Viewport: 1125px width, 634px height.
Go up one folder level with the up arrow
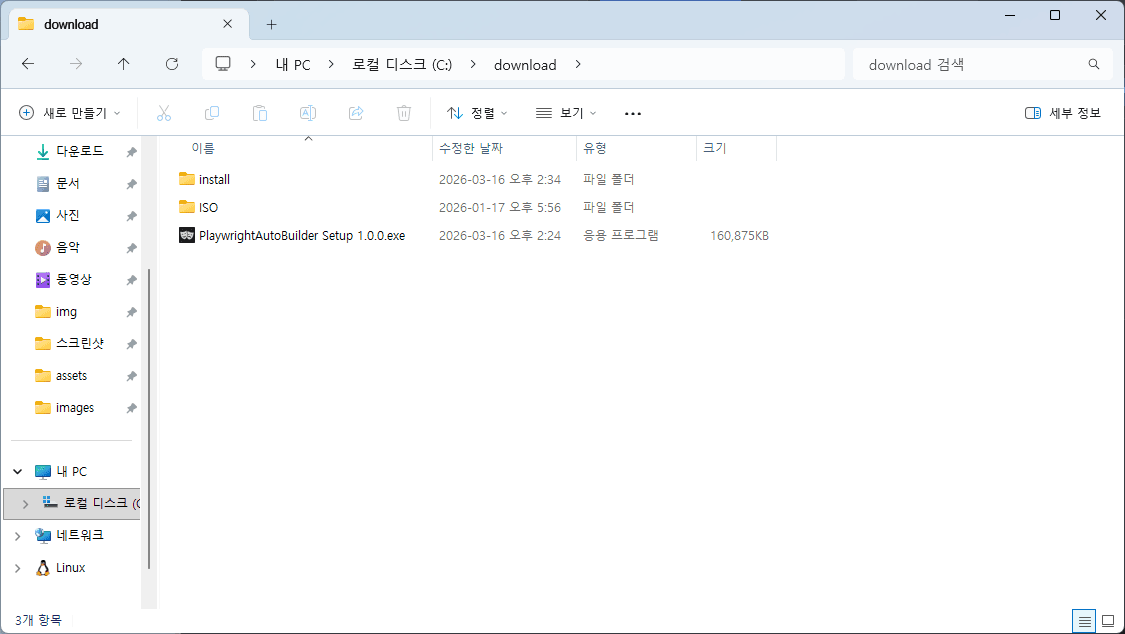point(123,64)
